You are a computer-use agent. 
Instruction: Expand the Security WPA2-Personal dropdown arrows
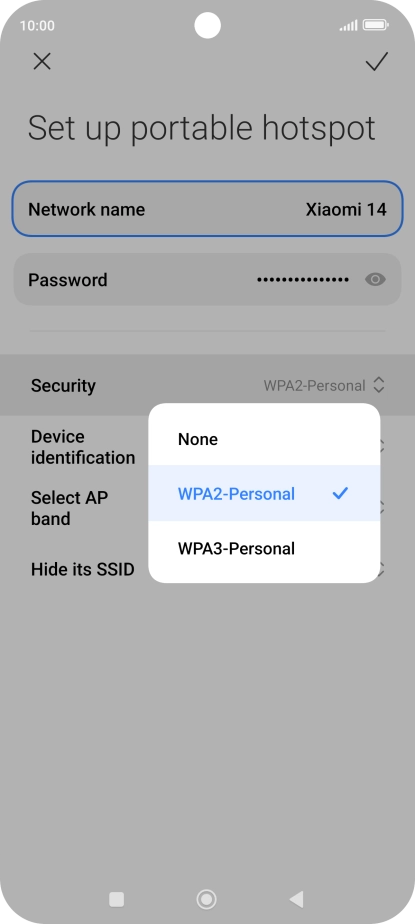tap(379, 385)
